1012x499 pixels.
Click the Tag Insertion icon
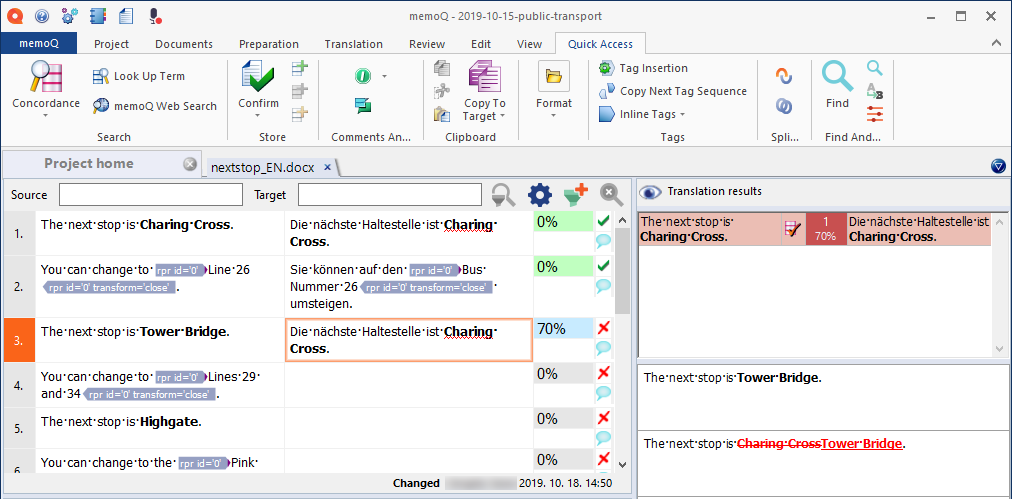tap(606, 68)
